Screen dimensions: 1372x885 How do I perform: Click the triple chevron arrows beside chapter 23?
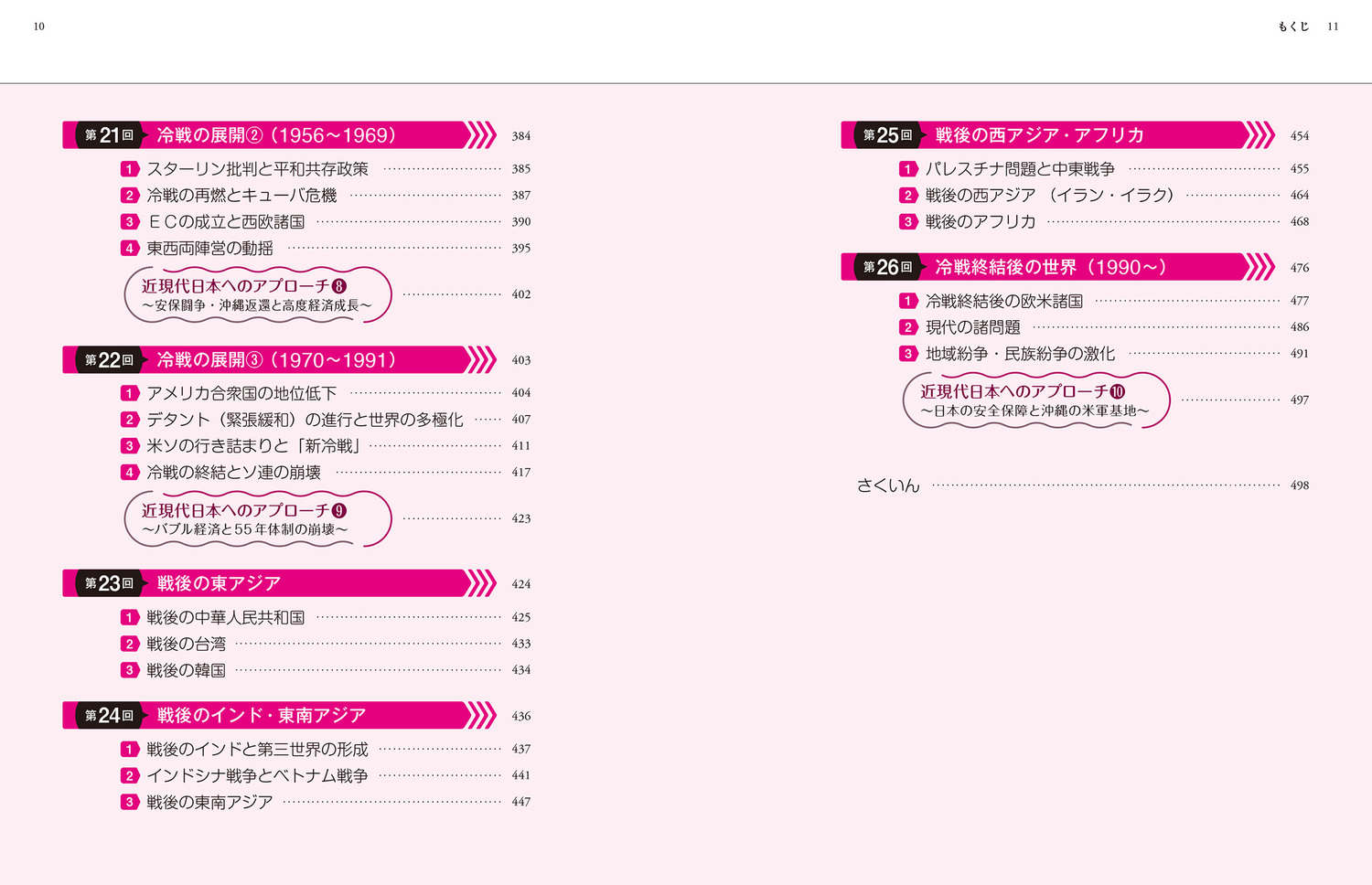coord(482,583)
